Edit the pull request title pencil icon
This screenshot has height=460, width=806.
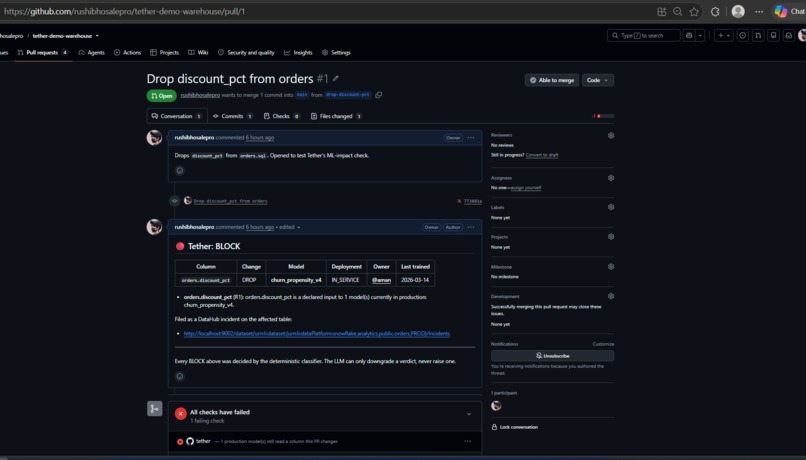336,79
